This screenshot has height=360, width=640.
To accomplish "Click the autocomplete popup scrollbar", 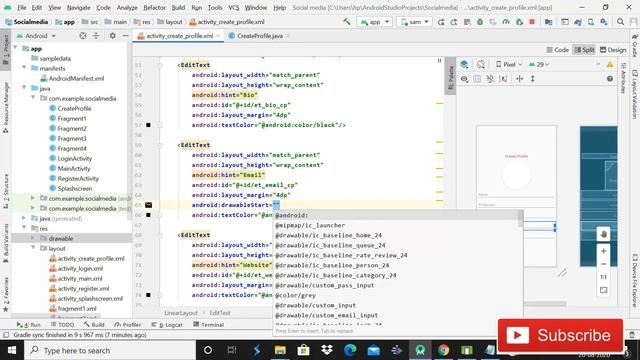I will 520,219.
